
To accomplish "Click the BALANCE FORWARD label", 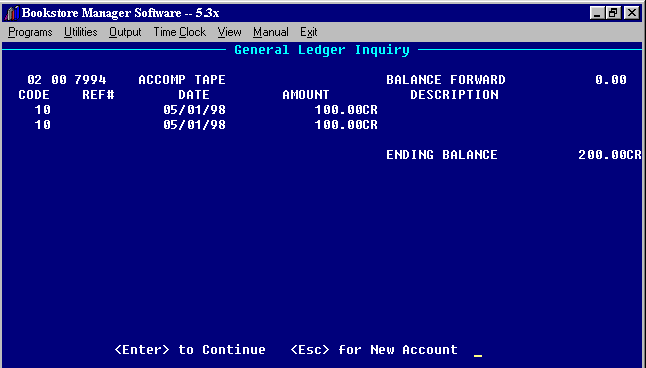I will point(446,80).
